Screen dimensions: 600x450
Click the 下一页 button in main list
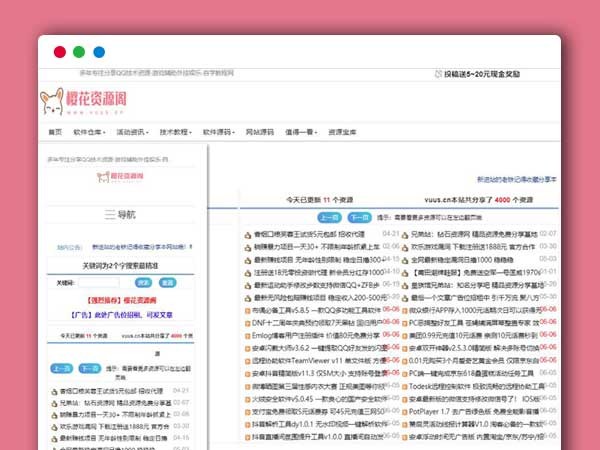pos(357,216)
